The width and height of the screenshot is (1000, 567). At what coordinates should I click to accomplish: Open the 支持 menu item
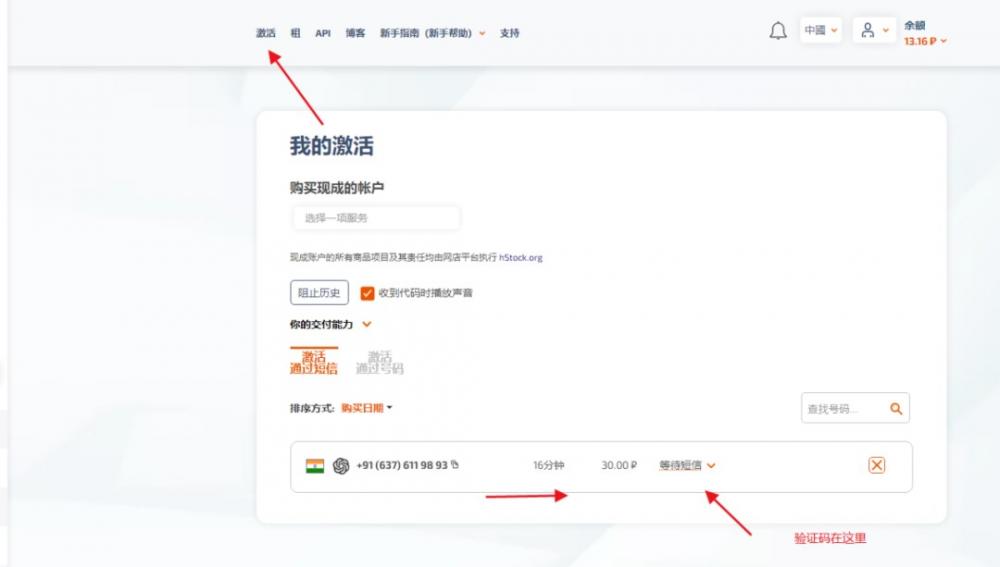510,33
